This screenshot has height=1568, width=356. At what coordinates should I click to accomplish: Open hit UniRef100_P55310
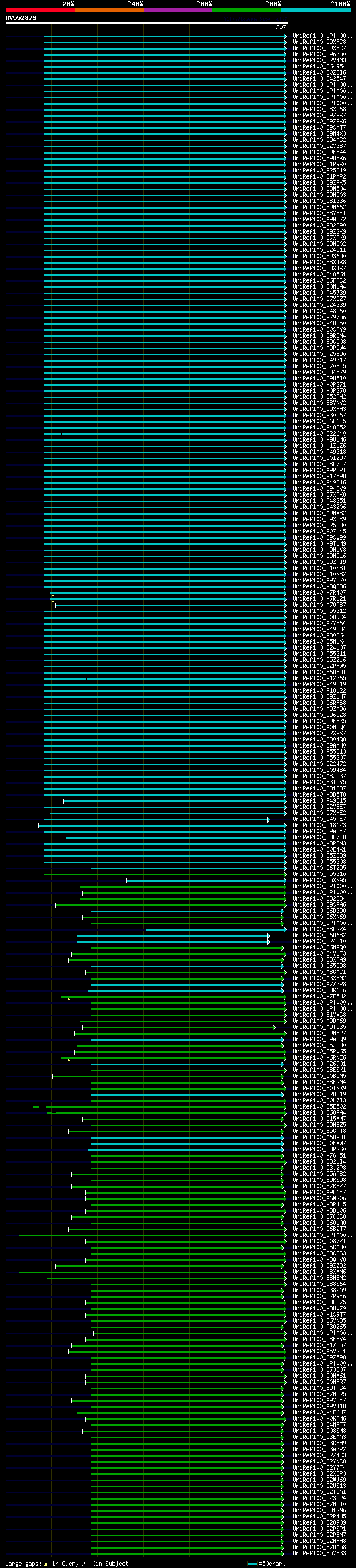pyautogui.click(x=319, y=874)
